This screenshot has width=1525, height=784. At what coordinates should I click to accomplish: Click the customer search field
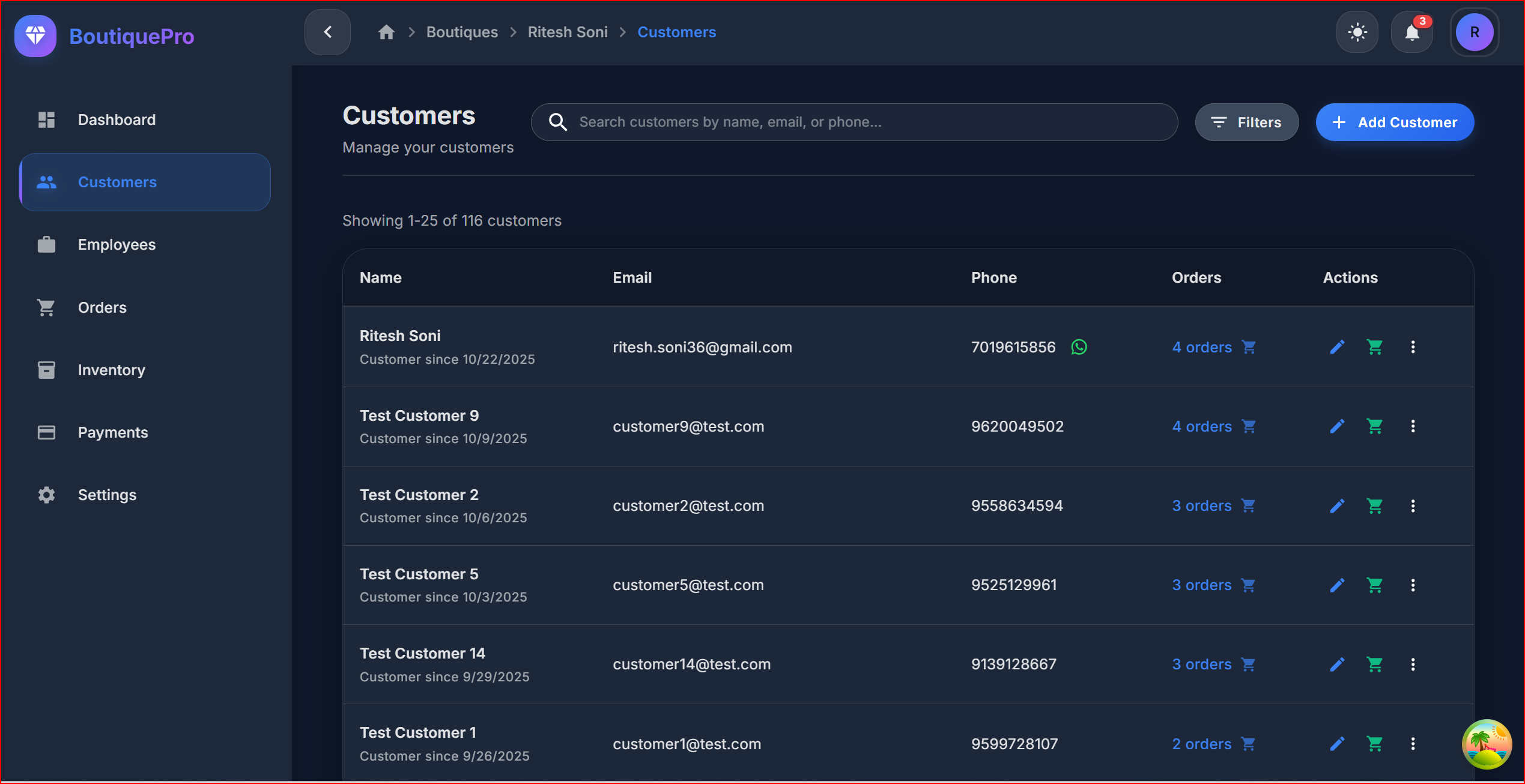(853, 122)
